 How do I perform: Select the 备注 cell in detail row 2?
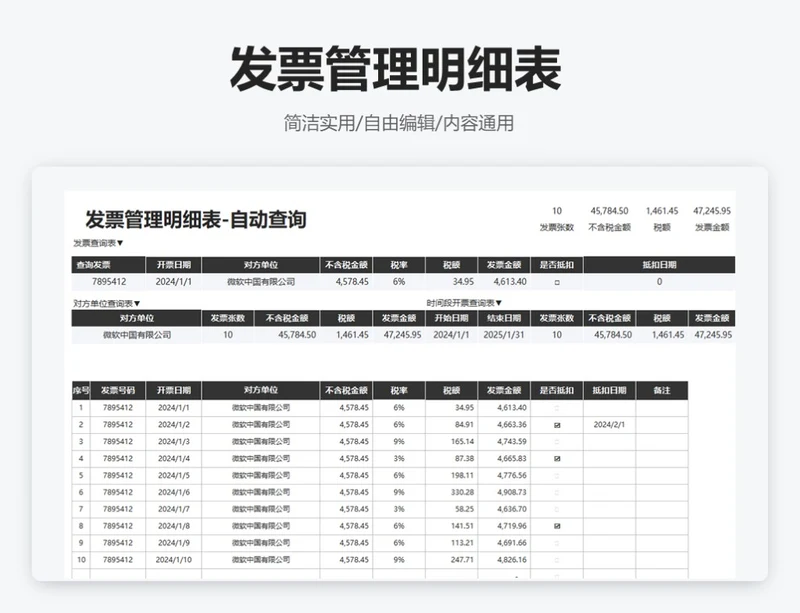pyautogui.click(x=662, y=425)
